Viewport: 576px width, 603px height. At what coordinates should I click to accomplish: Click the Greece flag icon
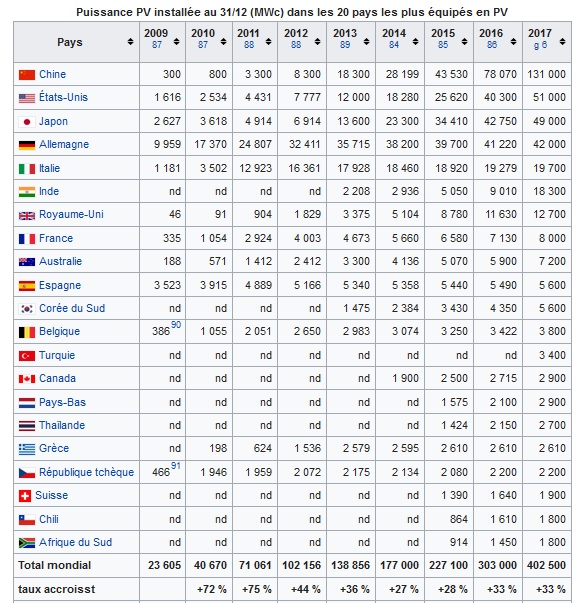pyautogui.click(x=27, y=449)
